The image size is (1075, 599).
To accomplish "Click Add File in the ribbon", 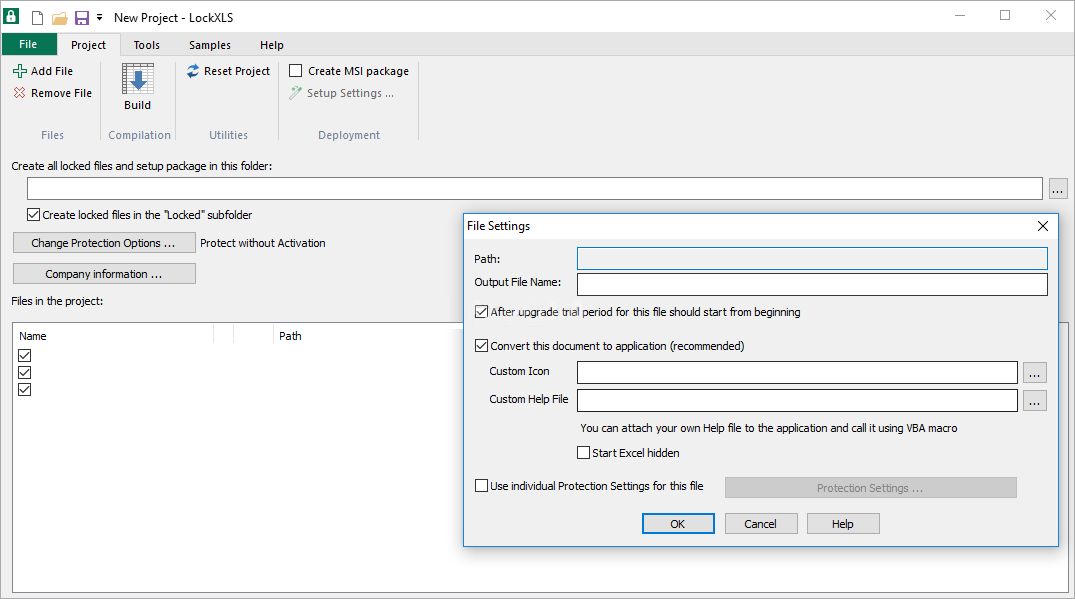I will tap(43, 71).
